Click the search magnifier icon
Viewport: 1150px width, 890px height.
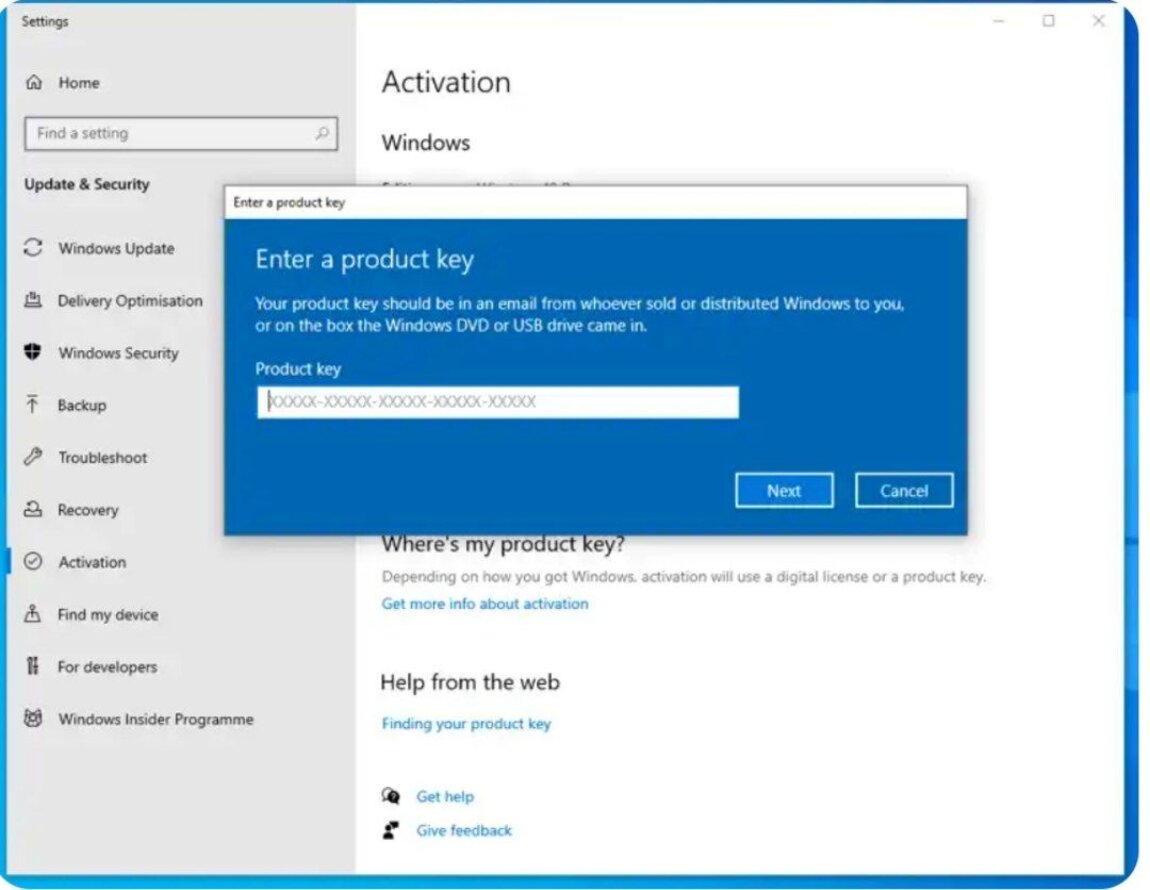(322, 133)
